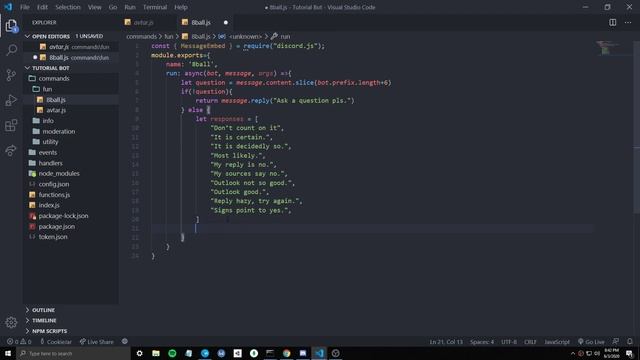Change language mode JavaScript
This screenshot has width=640, height=360.
(x=557, y=342)
